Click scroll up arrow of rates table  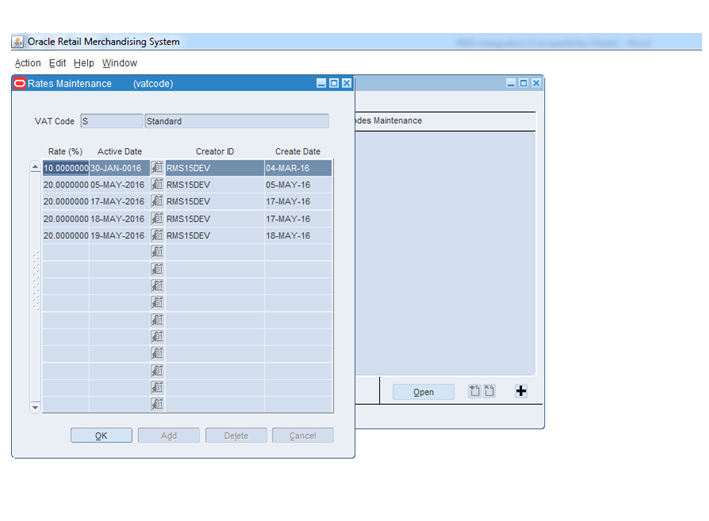35,167
